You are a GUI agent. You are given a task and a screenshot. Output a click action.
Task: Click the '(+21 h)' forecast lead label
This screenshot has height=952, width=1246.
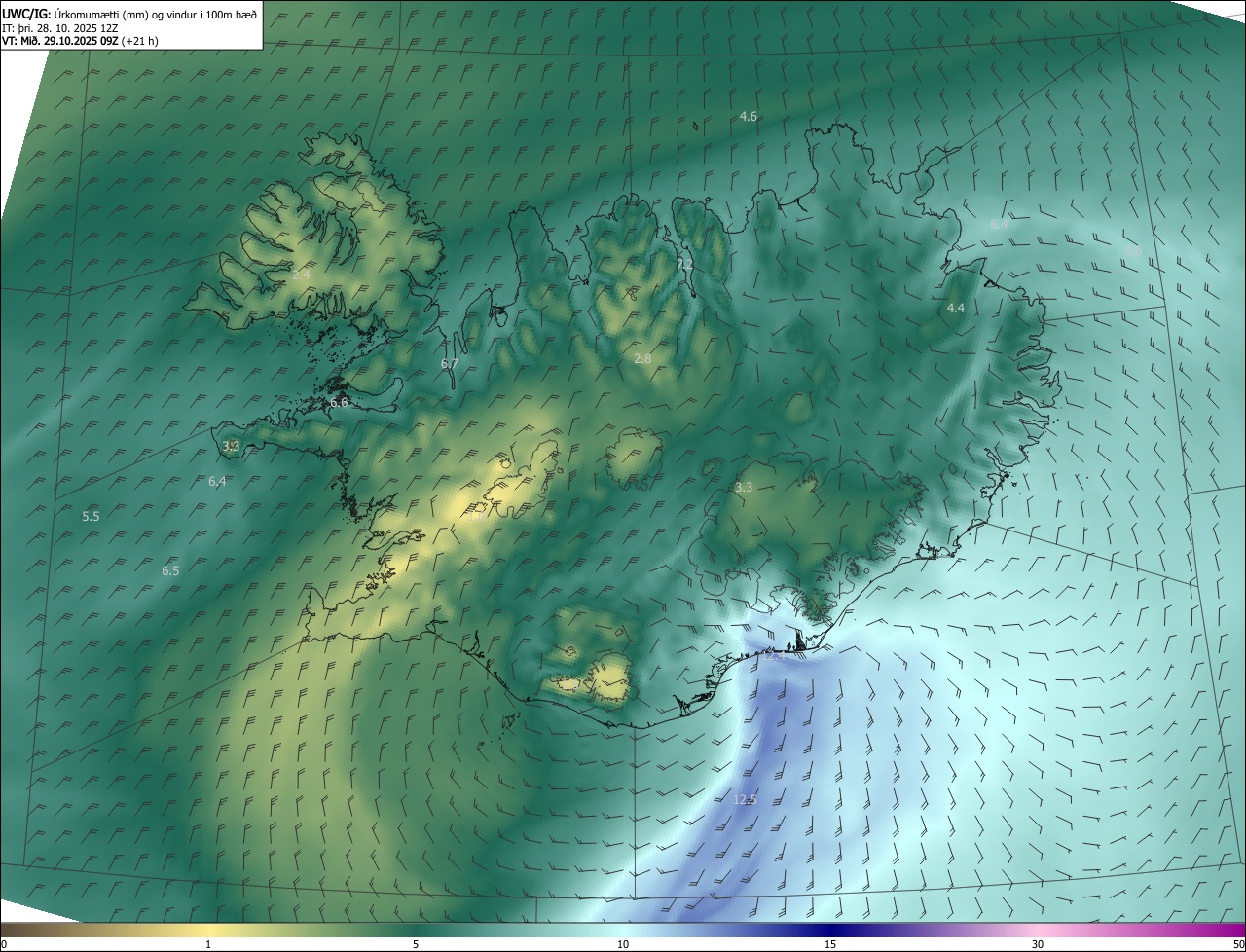click(x=139, y=41)
